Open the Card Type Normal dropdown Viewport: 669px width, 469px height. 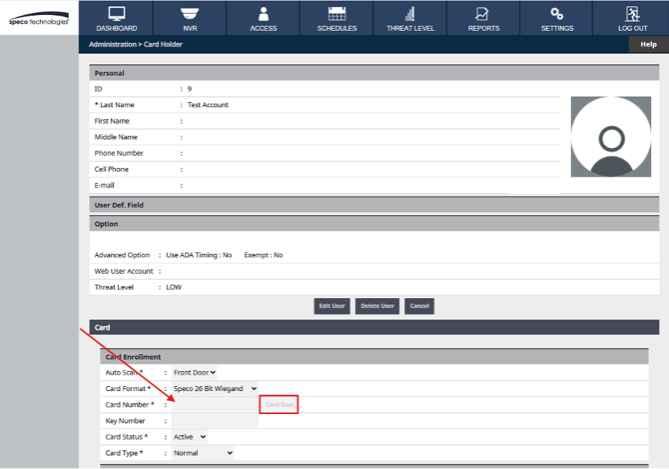[202, 453]
